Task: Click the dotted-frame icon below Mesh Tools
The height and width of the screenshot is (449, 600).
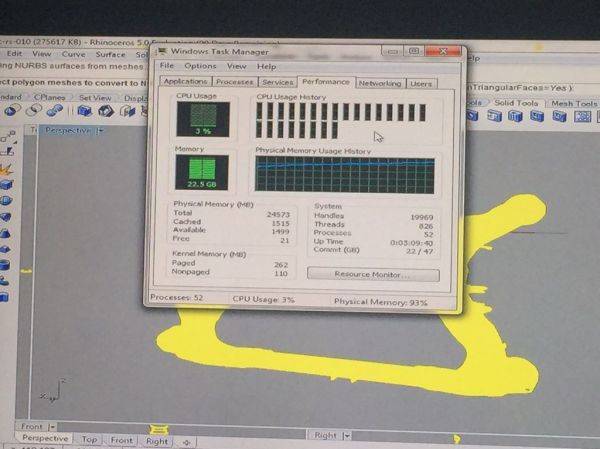Action: coord(582,116)
